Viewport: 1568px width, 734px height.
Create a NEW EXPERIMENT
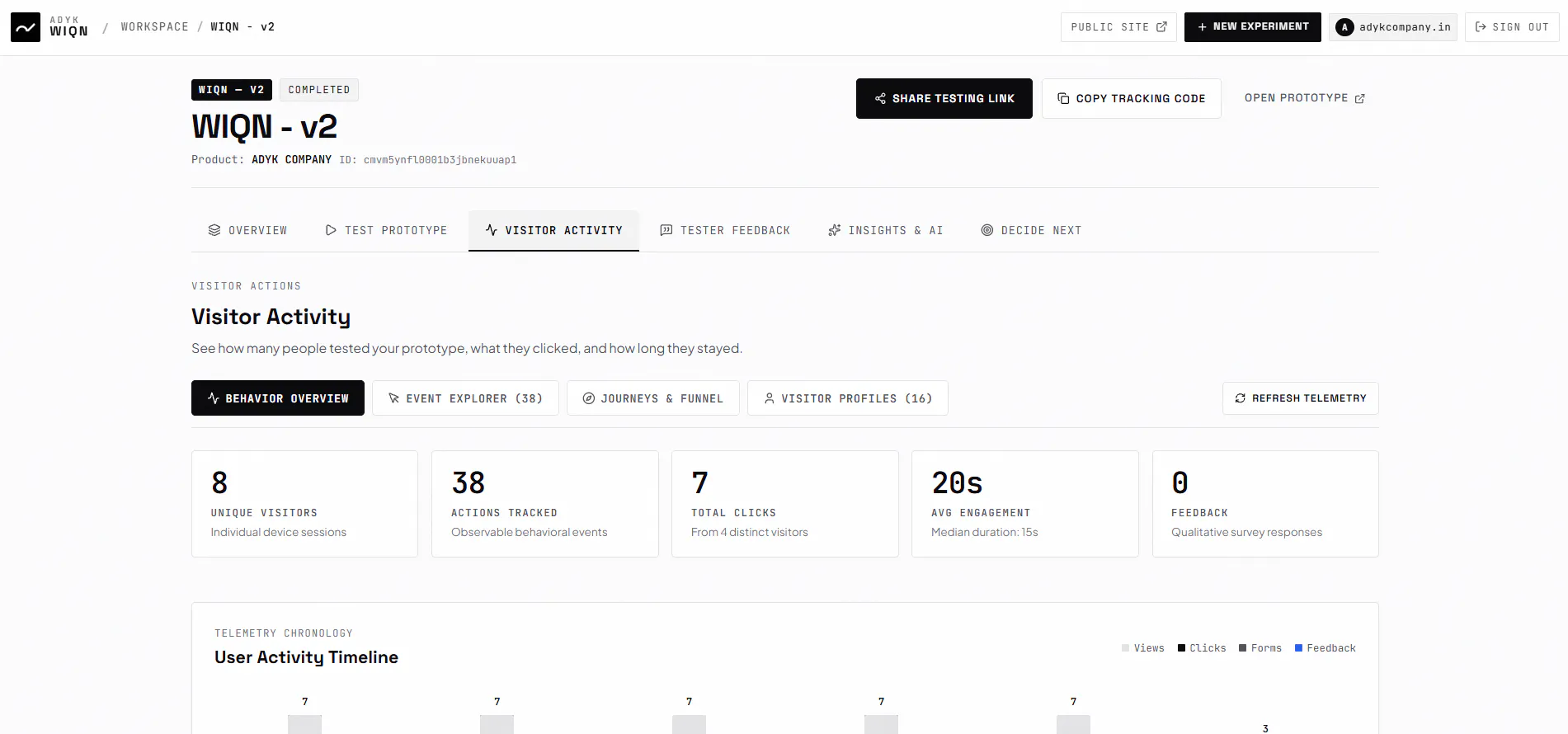click(x=1252, y=27)
